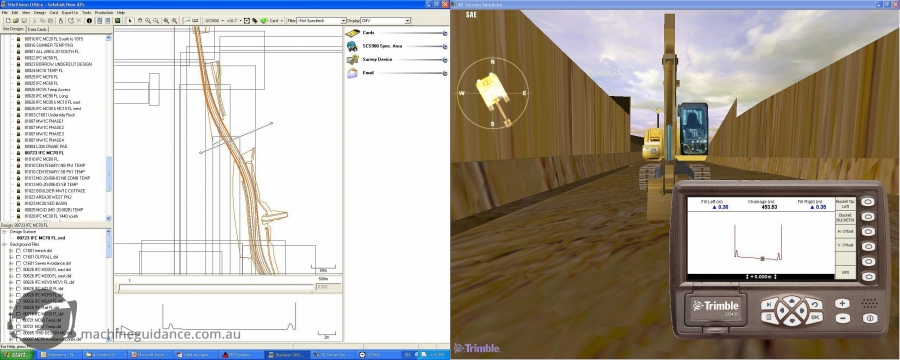The width and height of the screenshot is (900, 360).
Task: Collapse the Cards panel round button
Action: [445, 33]
